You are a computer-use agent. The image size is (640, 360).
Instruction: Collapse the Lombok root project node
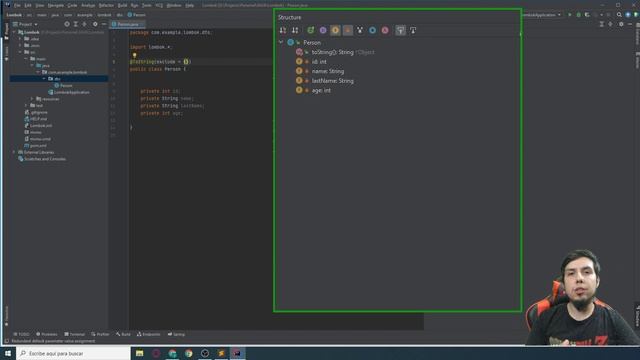coord(14,32)
